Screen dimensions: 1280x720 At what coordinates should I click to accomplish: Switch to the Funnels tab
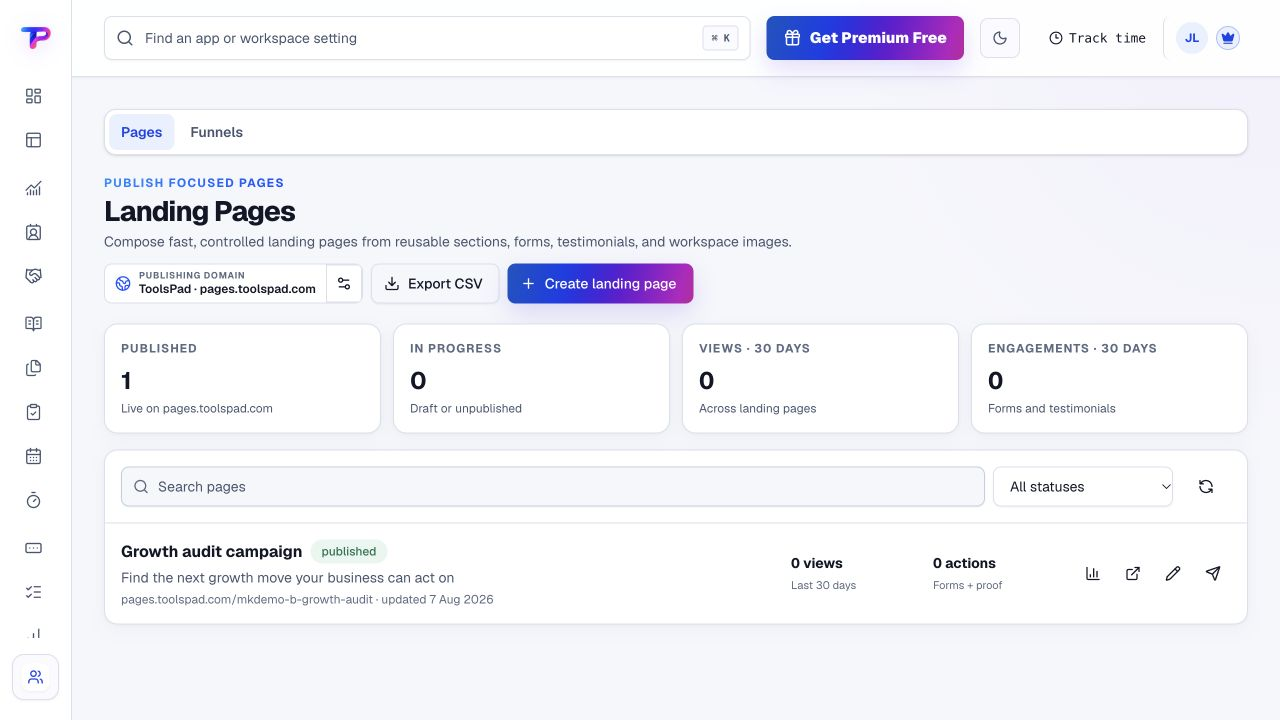[217, 132]
